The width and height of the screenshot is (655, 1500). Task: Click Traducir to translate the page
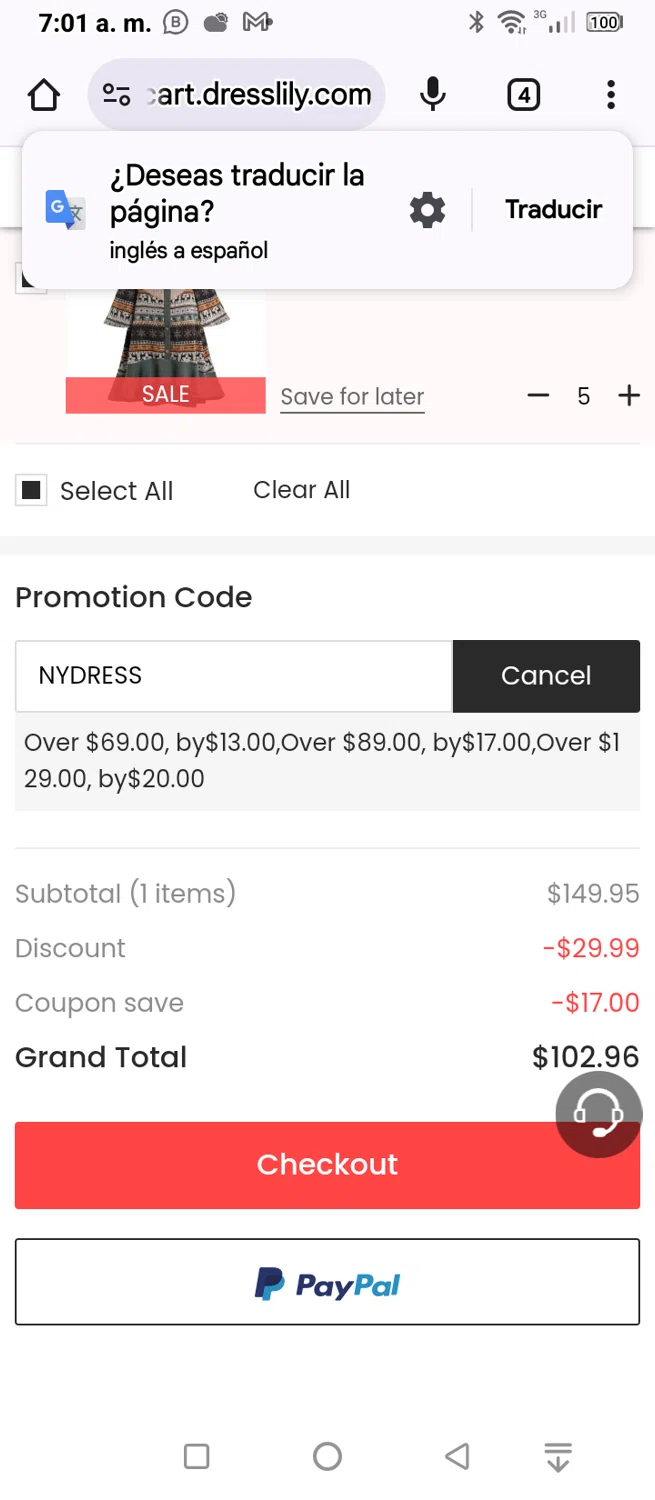[x=553, y=210]
